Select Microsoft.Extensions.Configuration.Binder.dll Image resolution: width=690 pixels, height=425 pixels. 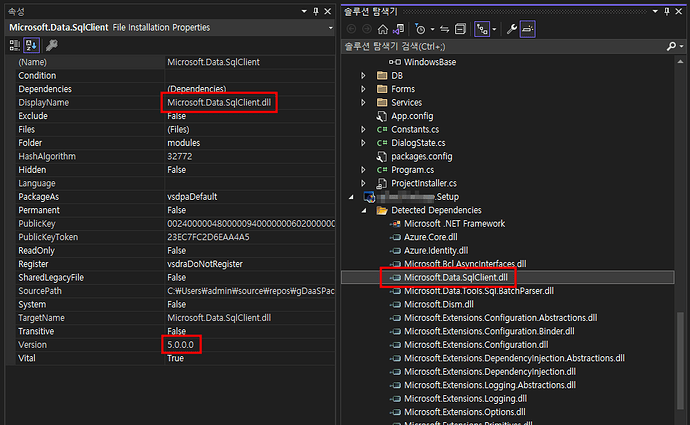[x=489, y=331]
